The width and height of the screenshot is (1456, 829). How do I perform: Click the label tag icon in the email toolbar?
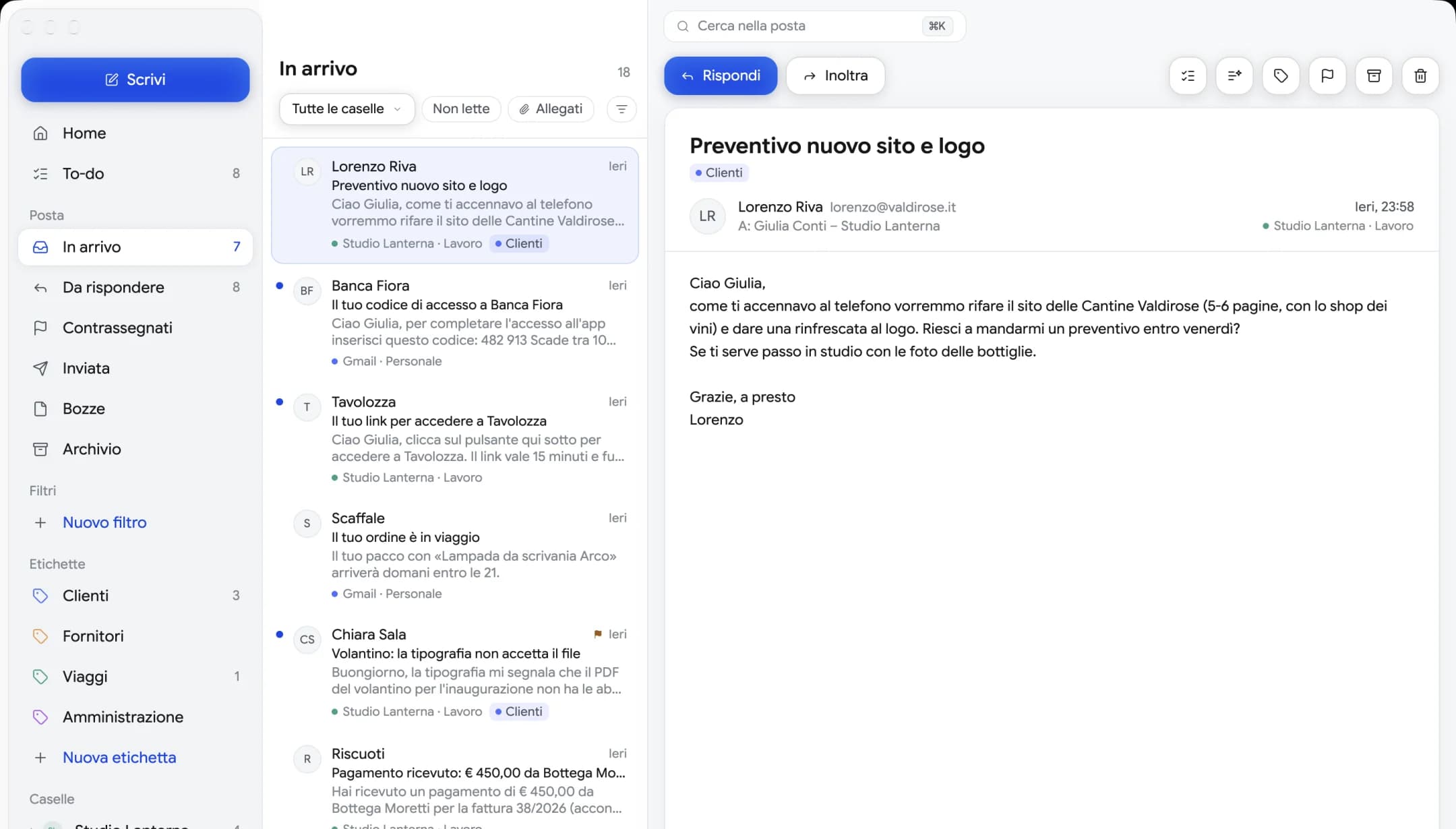(x=1281, y=76)
